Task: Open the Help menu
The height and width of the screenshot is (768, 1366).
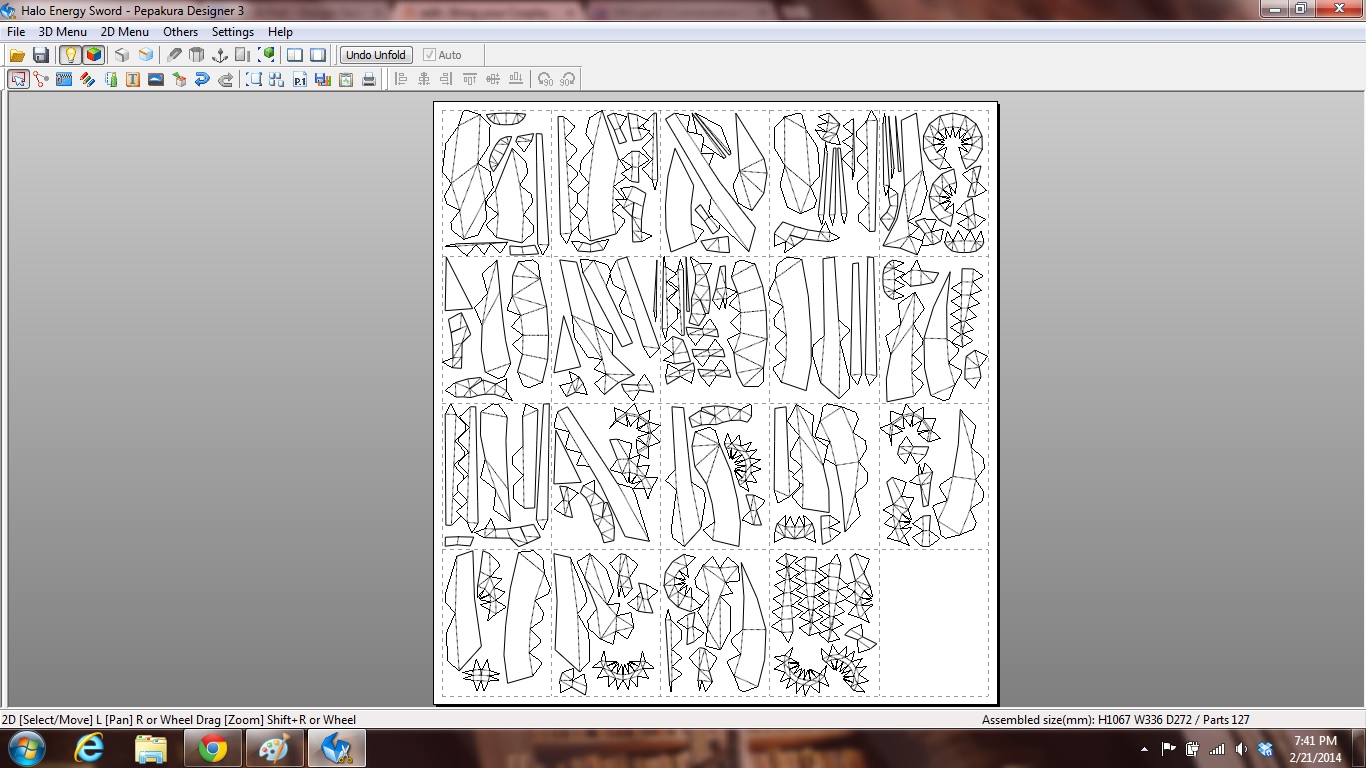Action: 280,32
